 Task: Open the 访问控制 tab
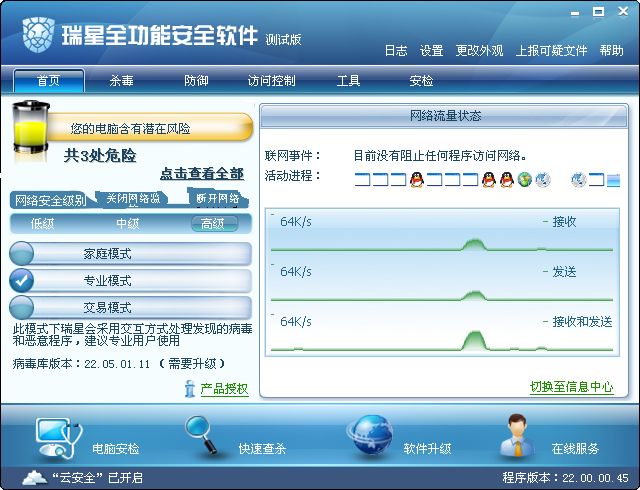click(x=272, y=80)
